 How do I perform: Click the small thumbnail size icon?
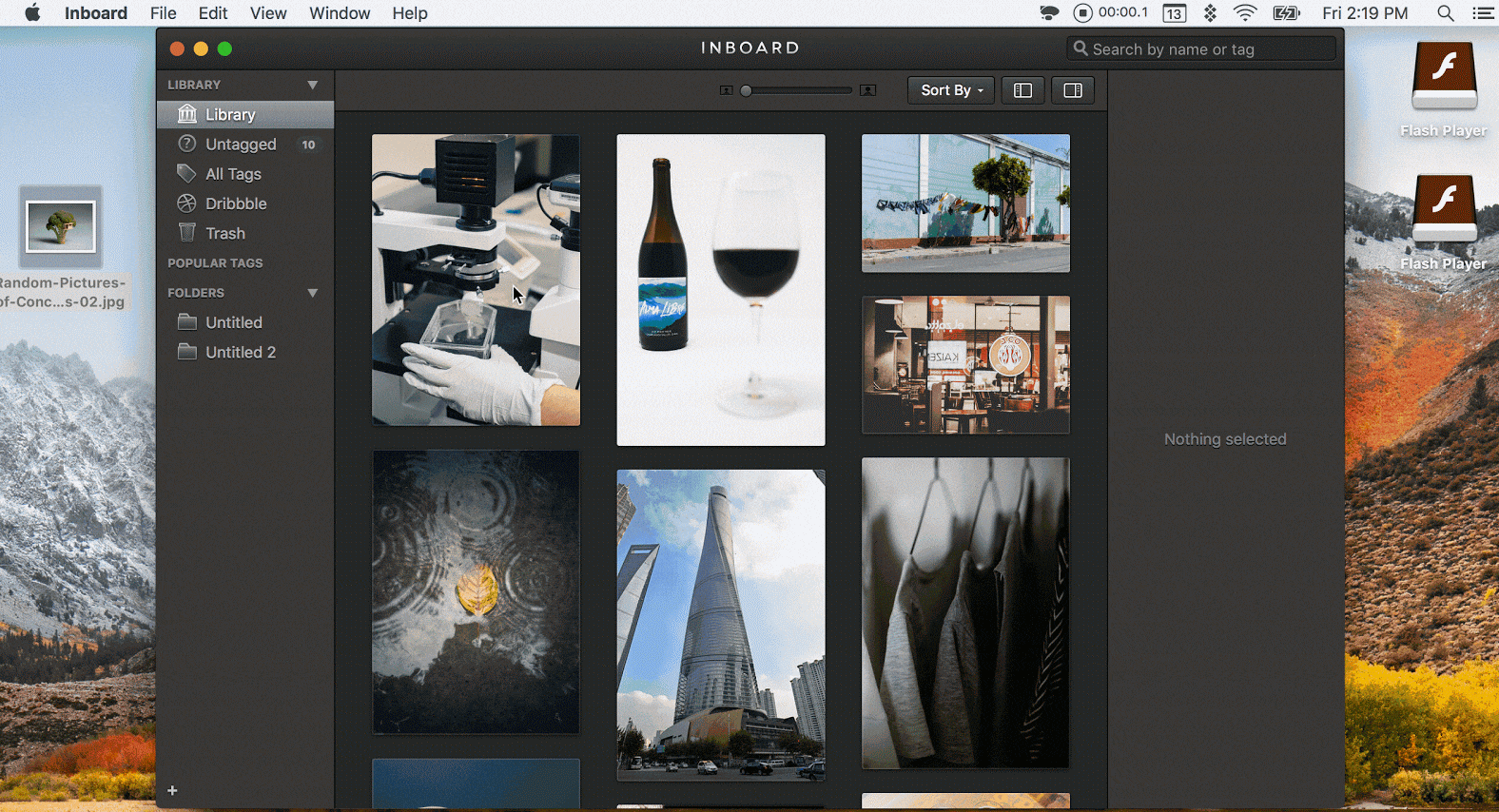[727, 90]
